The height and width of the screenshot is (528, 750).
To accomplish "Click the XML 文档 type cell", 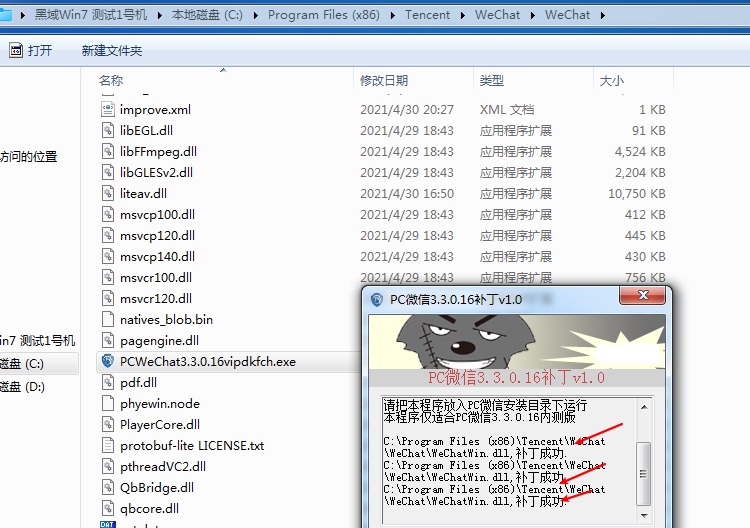I will (507, 110).
